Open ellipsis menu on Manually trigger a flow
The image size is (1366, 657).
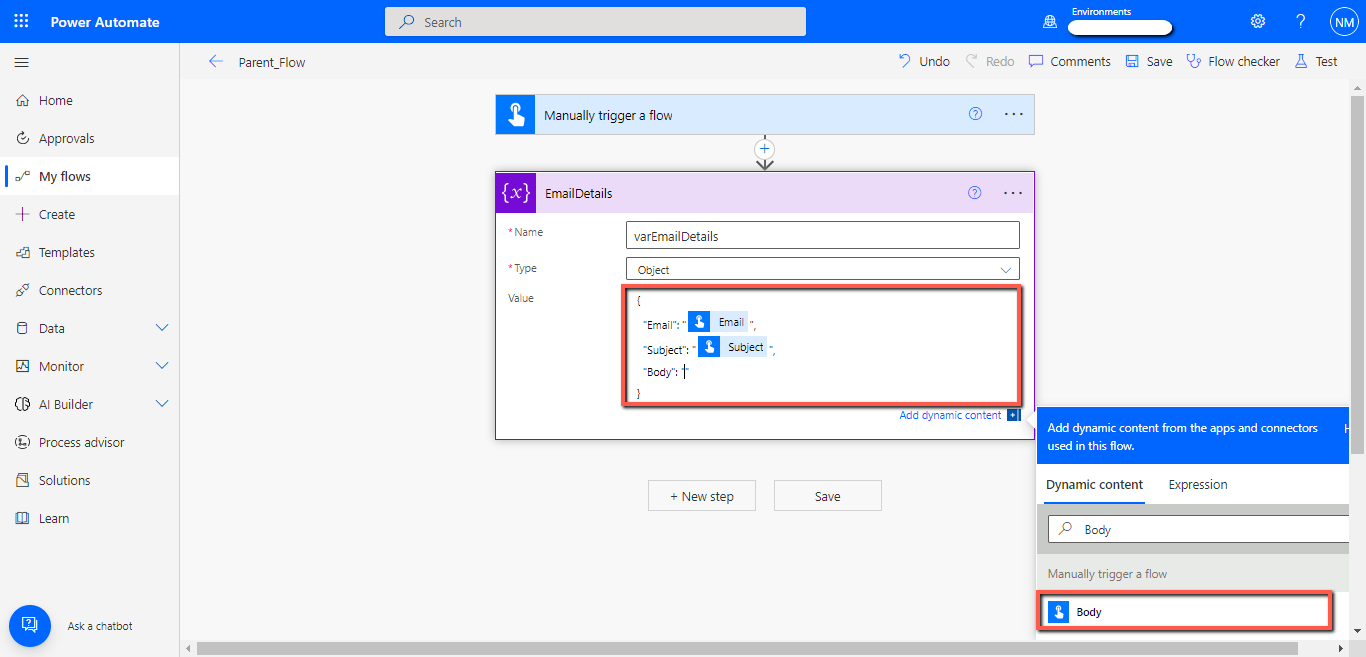point(1013,114)
